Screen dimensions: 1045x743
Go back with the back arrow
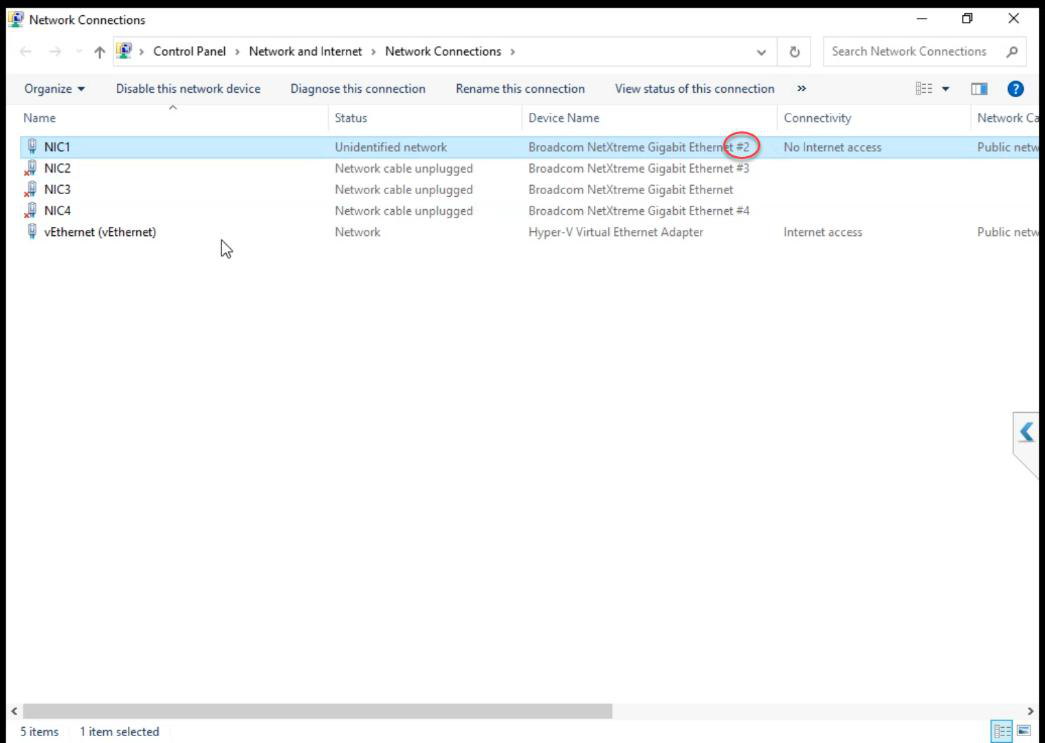coord(26,51)
